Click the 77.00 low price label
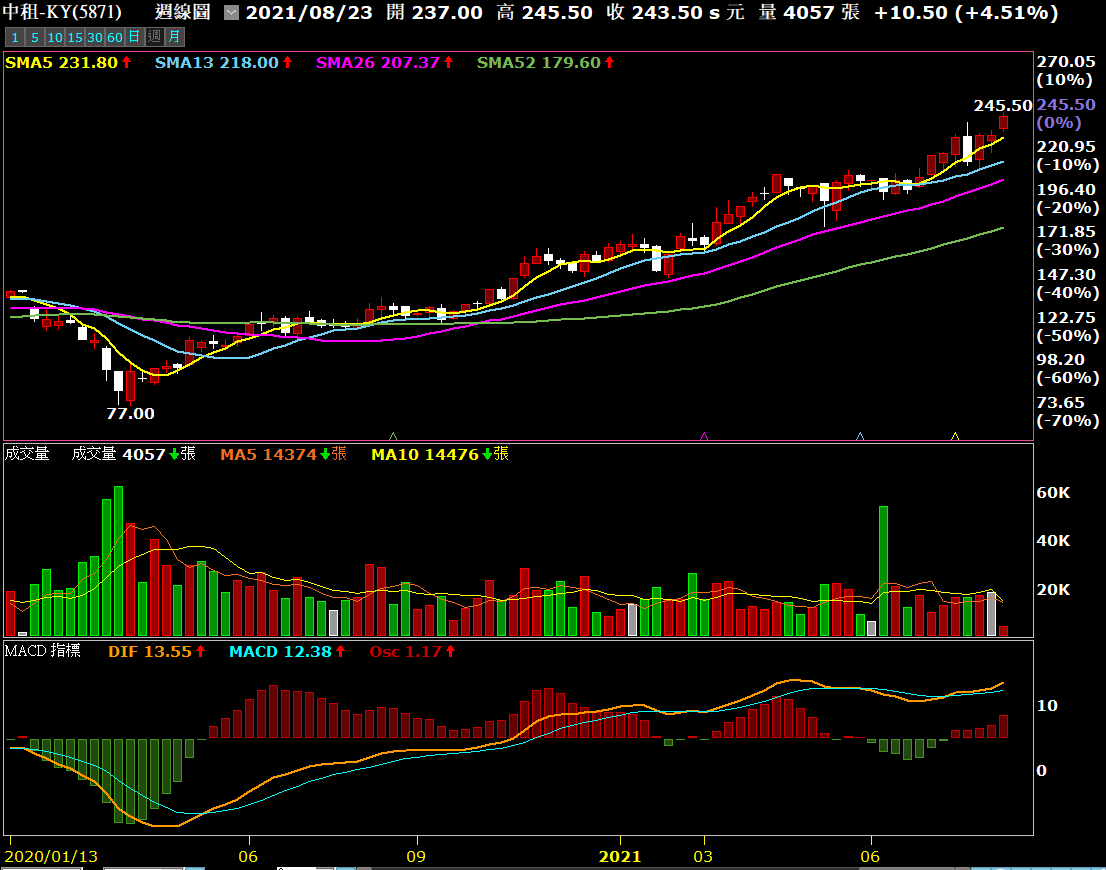The height and width of the screenshot is (870, 1106). pyautogui.click(x=131, y=413)
